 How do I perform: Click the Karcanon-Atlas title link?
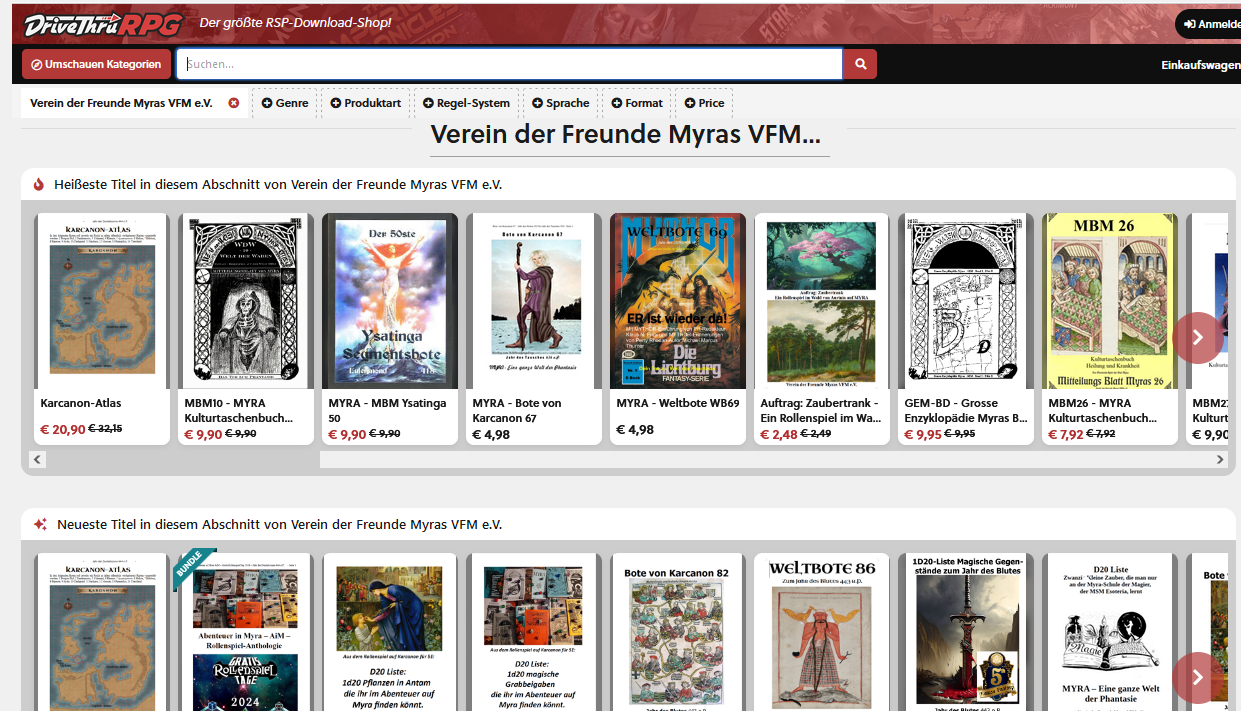tap(81, 403)
